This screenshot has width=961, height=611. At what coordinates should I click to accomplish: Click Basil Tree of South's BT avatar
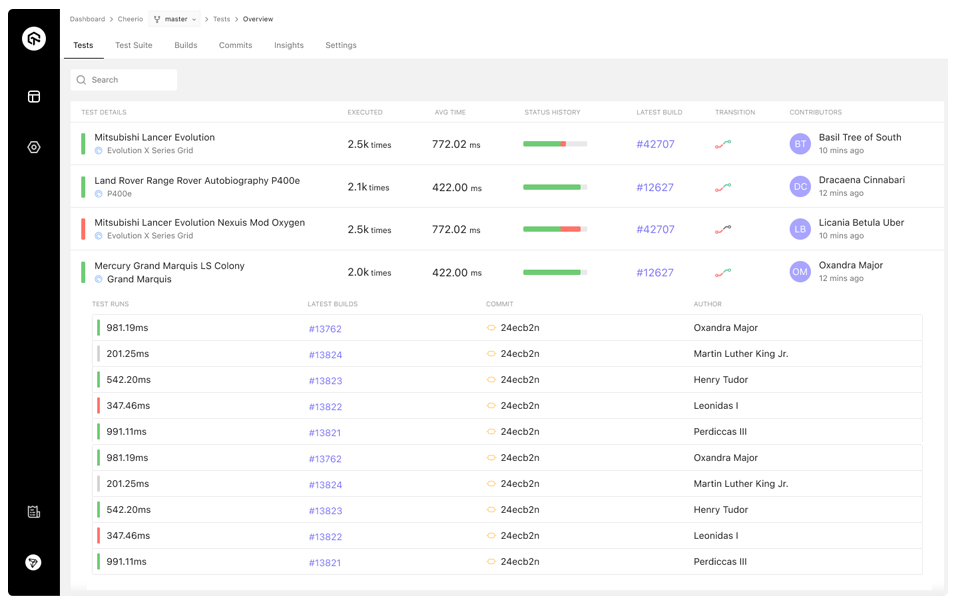[799, 144]
